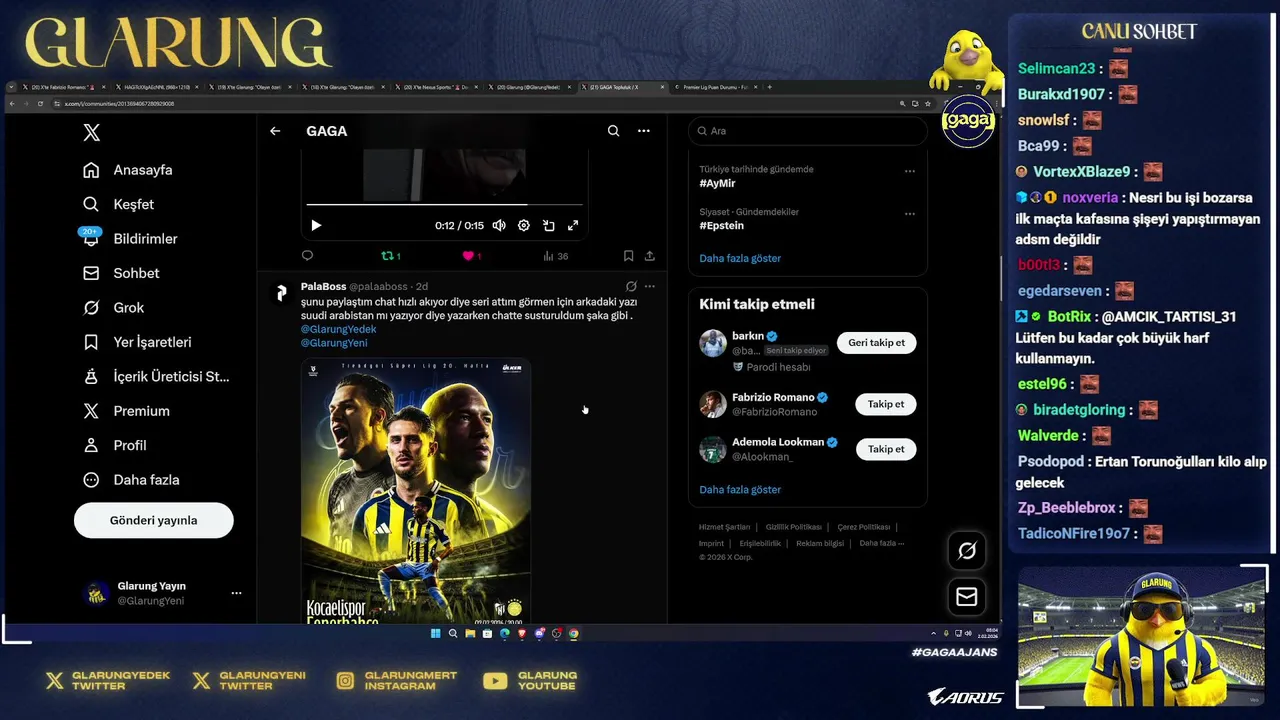Open GAGA community more options
Image resolution: width=1280 pixels, height=720 pixels.
(644, 131)
